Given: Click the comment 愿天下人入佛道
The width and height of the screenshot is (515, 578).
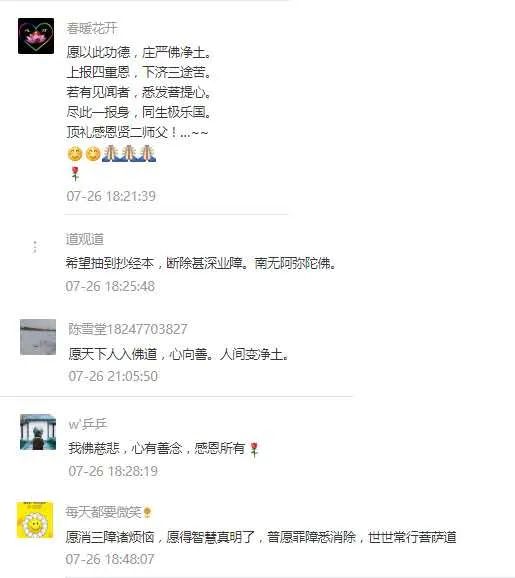Looking at the screenshot, I should coord(179,354).
